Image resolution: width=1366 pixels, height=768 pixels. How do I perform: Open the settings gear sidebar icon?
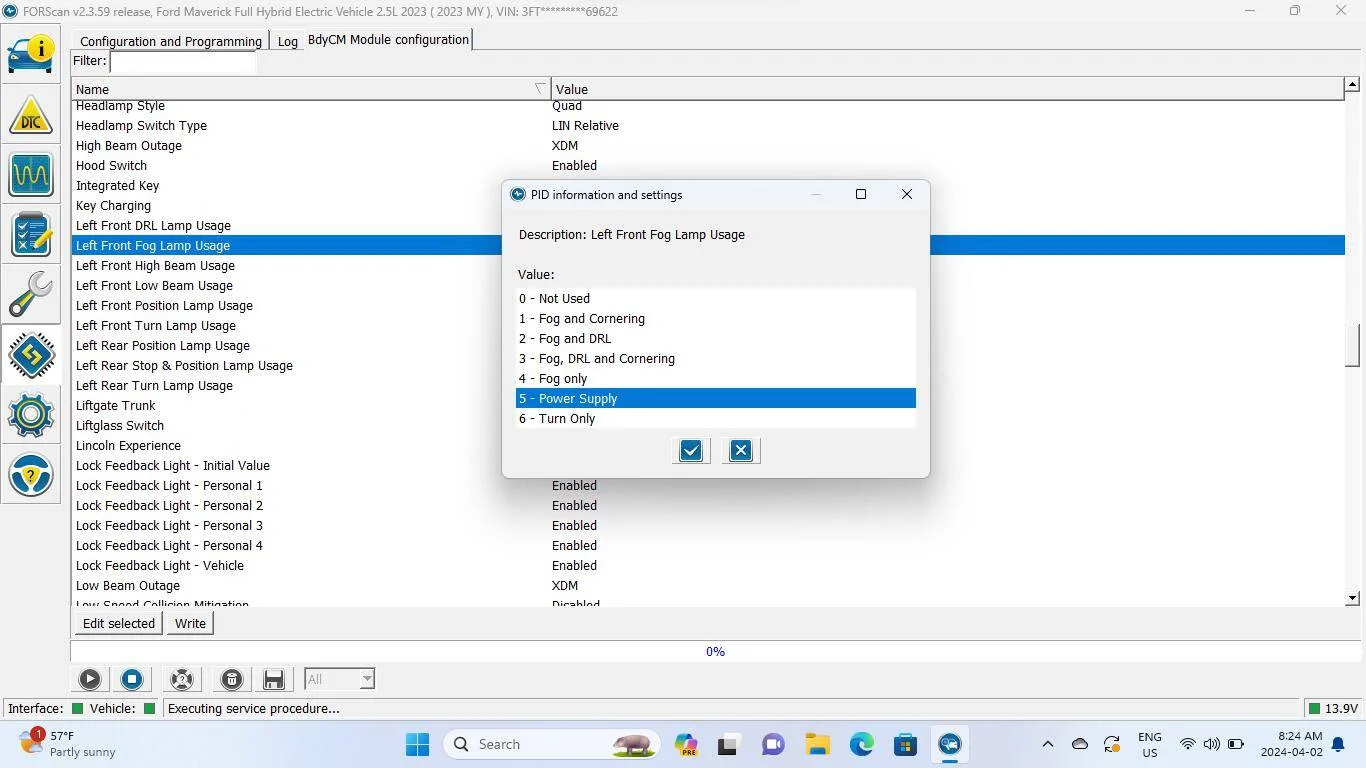click(x=31, y=414)
